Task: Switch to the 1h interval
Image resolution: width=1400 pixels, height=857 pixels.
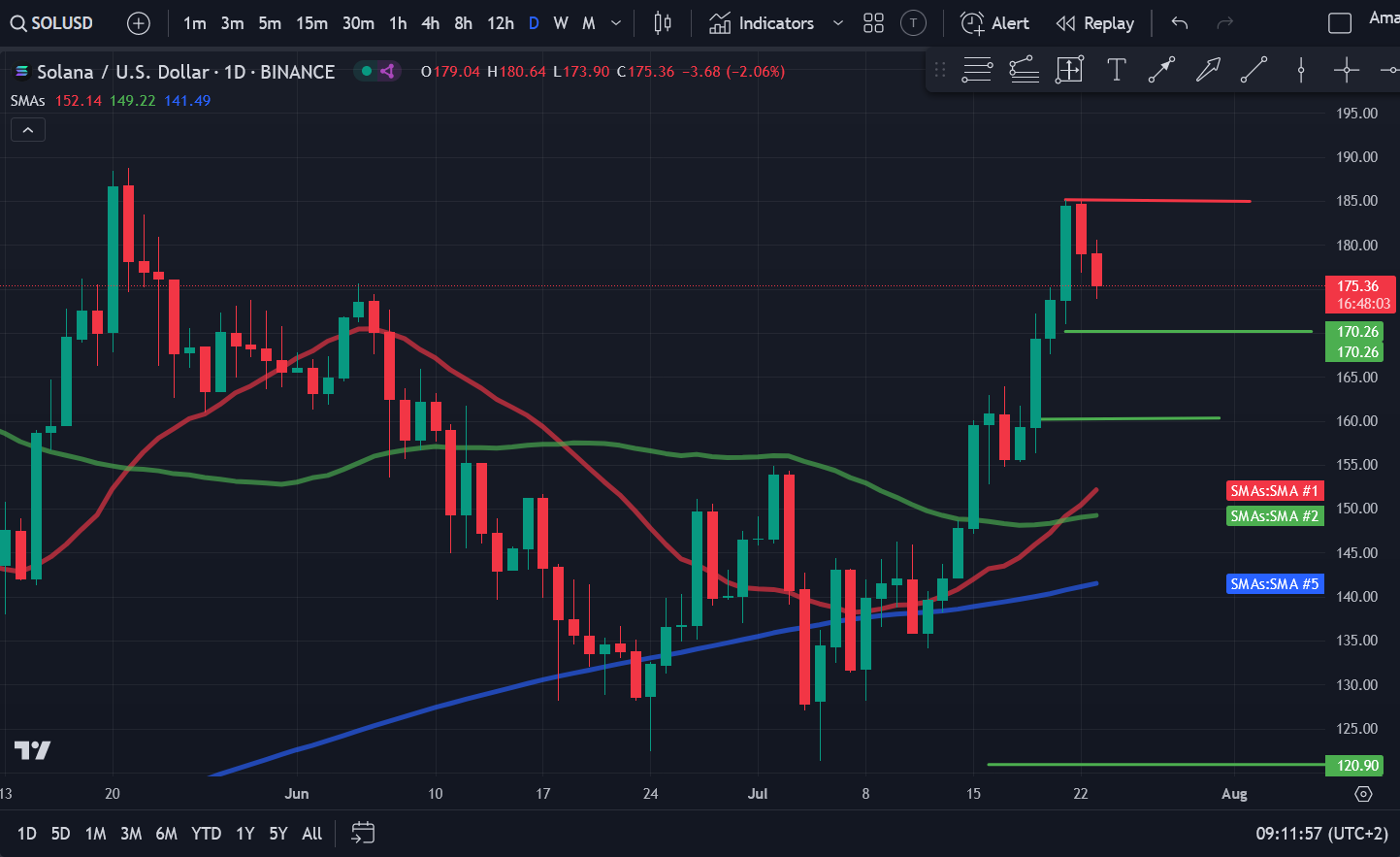Action: click(x=398, y=23)
